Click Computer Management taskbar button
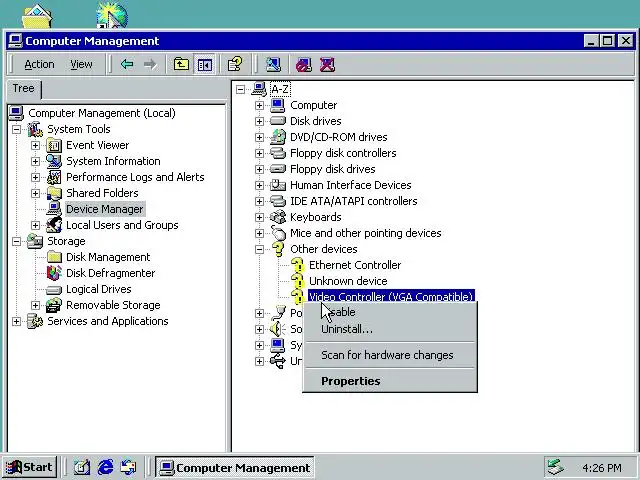640x480 pixels. [235, 467]
